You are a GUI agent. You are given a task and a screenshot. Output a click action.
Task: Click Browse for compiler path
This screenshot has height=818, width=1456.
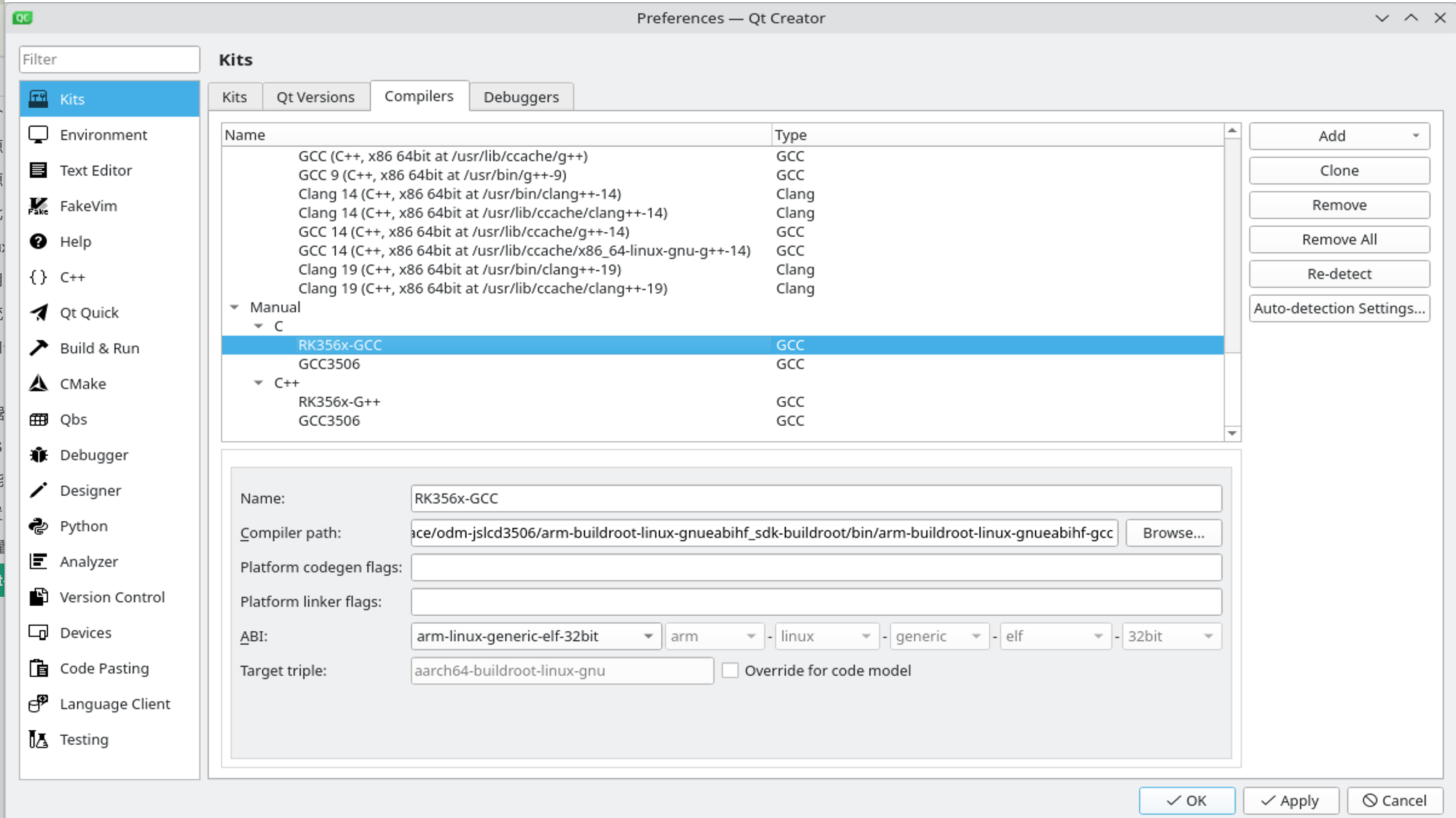coord(1173,533)
